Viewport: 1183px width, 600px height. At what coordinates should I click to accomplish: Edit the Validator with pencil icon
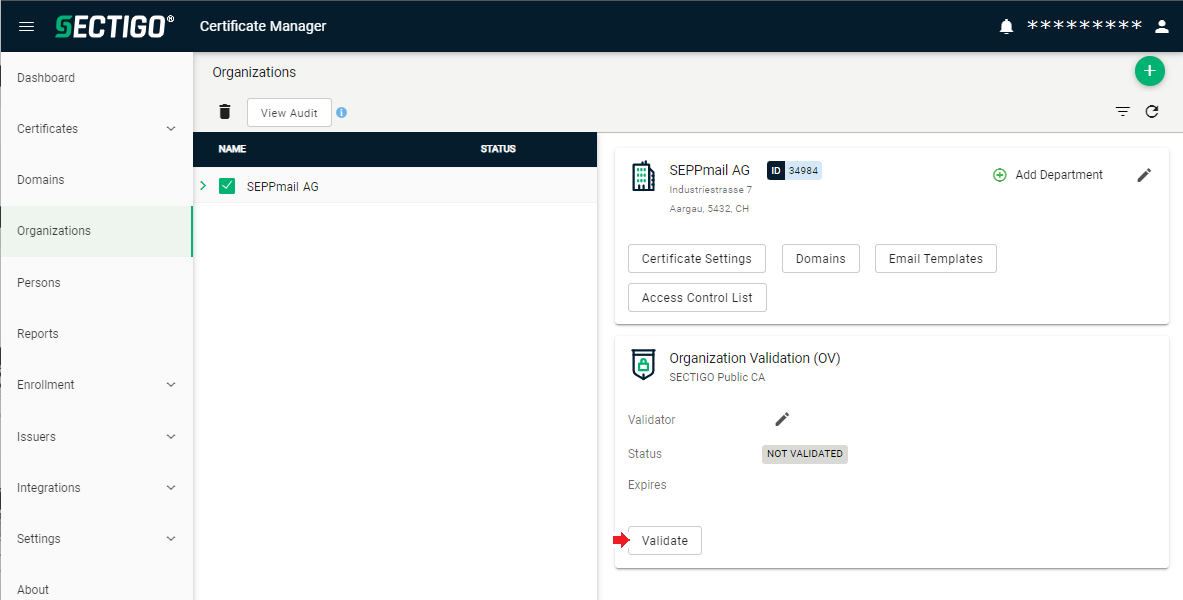[x=782, y=419]
